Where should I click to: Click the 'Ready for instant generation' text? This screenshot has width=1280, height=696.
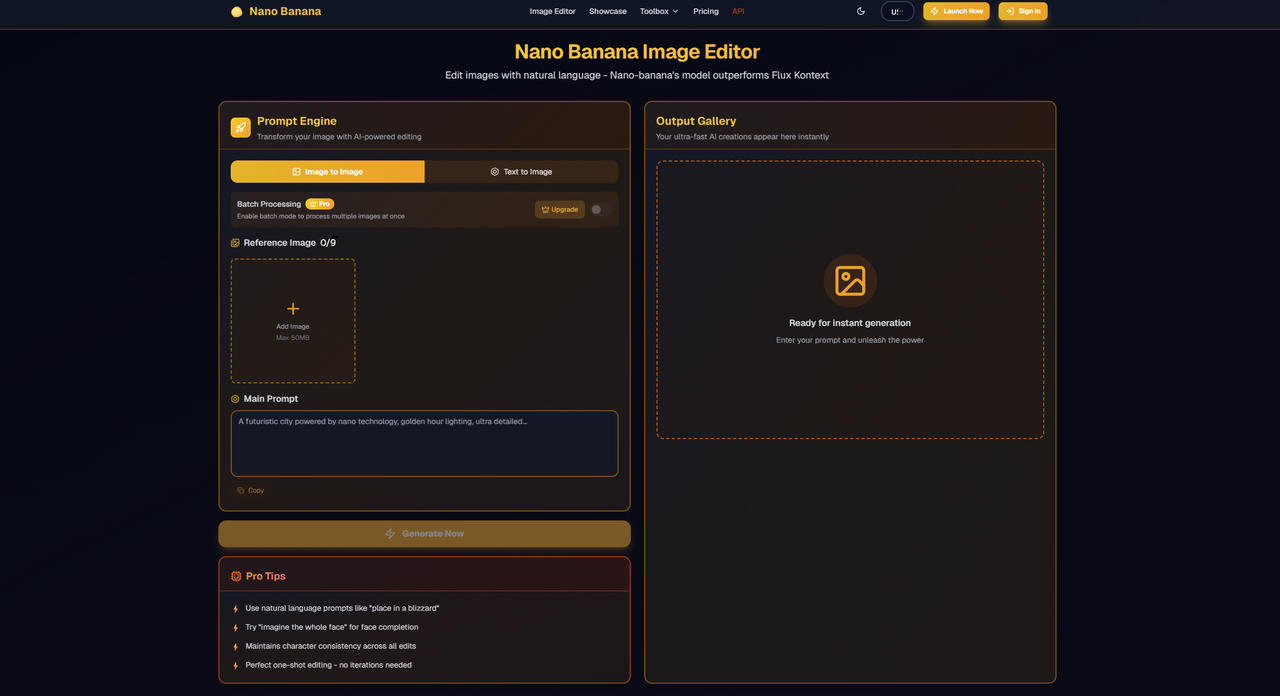click(x=850, y=323)
